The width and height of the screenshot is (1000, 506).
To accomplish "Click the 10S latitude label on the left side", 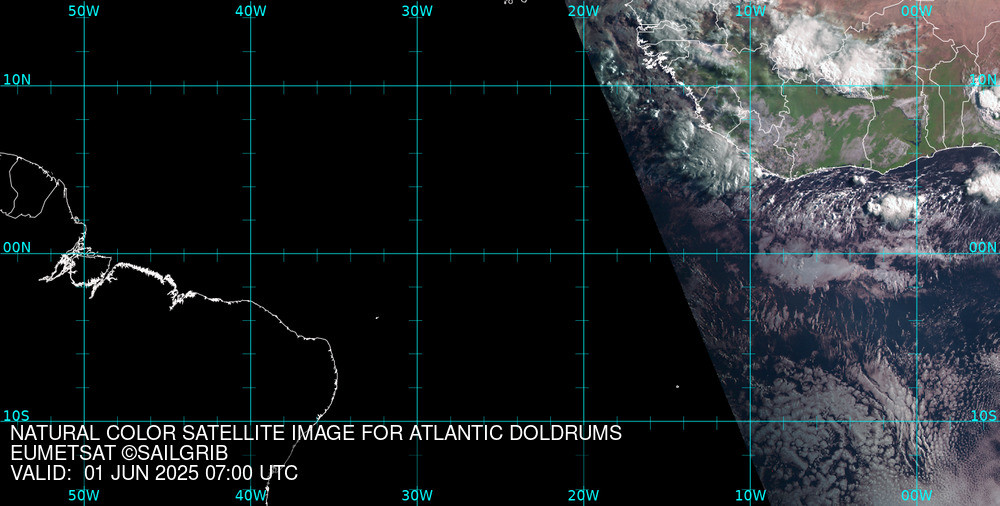I will [17, 416].
